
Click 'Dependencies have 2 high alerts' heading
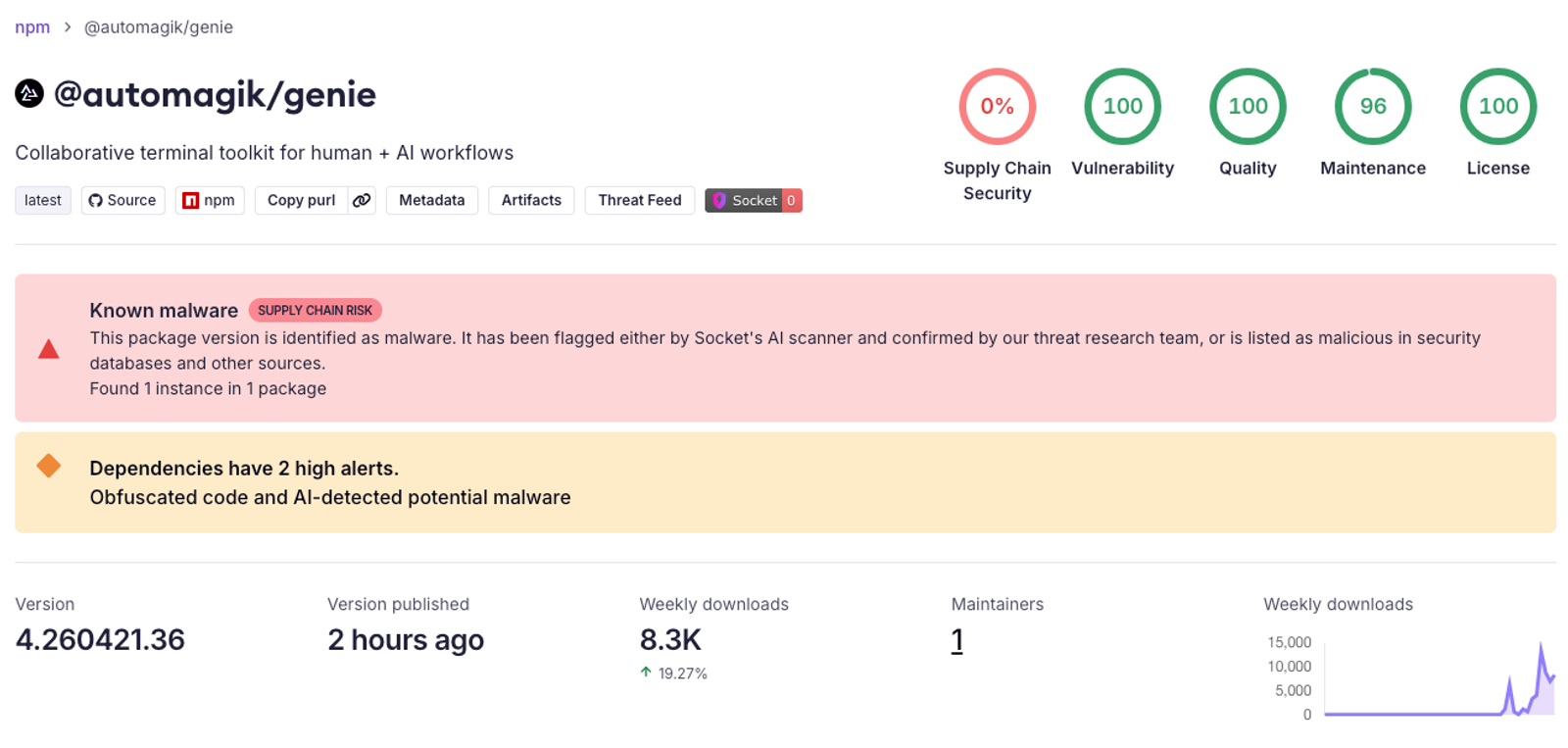pos(244,469)
